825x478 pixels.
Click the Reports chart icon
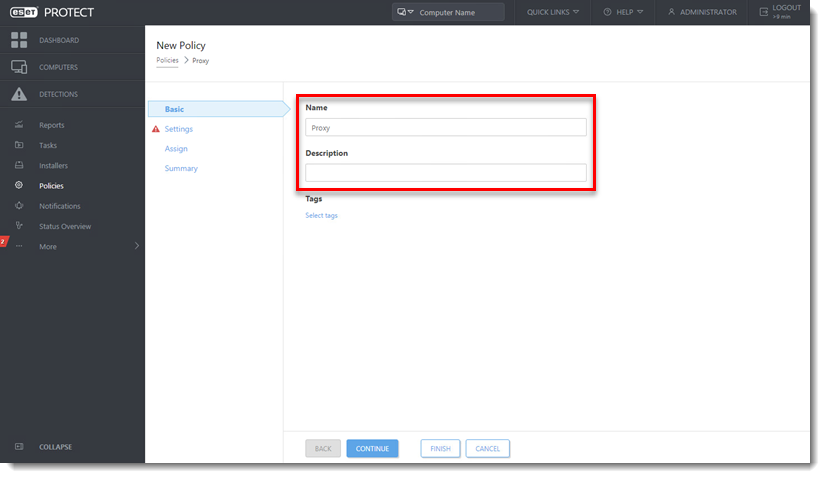[19, 125]
